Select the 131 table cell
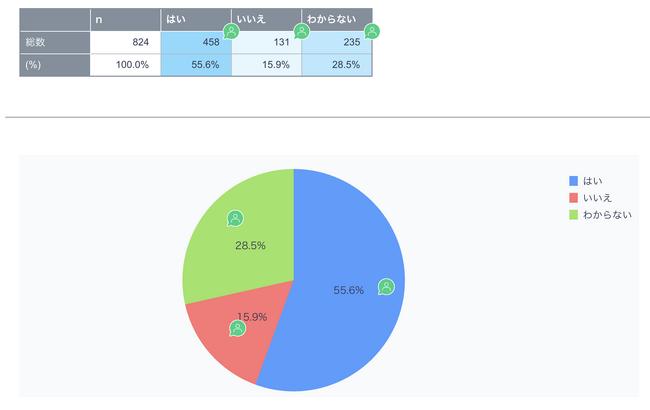The width and height of the screenshot is (650, 410). click(x=267, y=42)
